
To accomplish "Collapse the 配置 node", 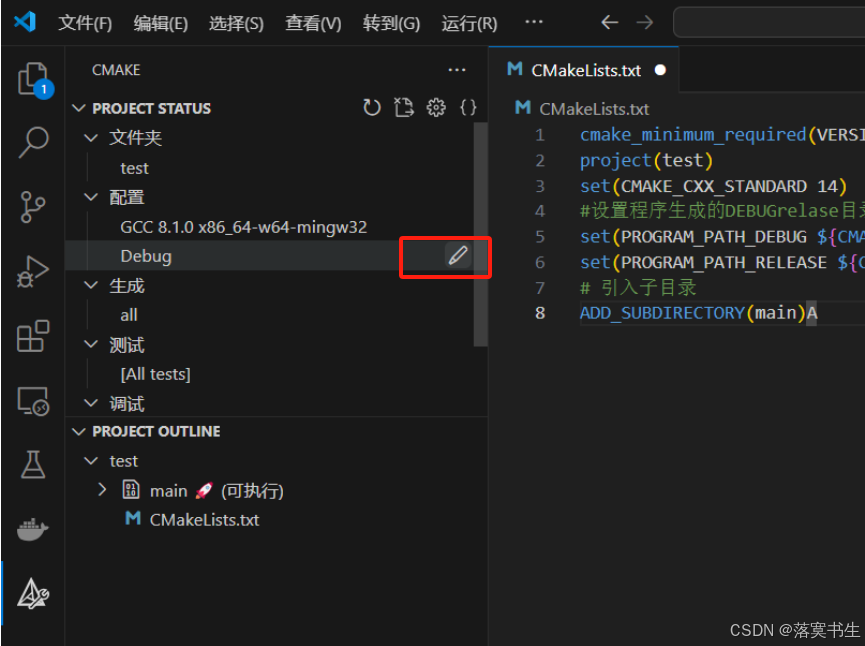I will pos(91,196).
